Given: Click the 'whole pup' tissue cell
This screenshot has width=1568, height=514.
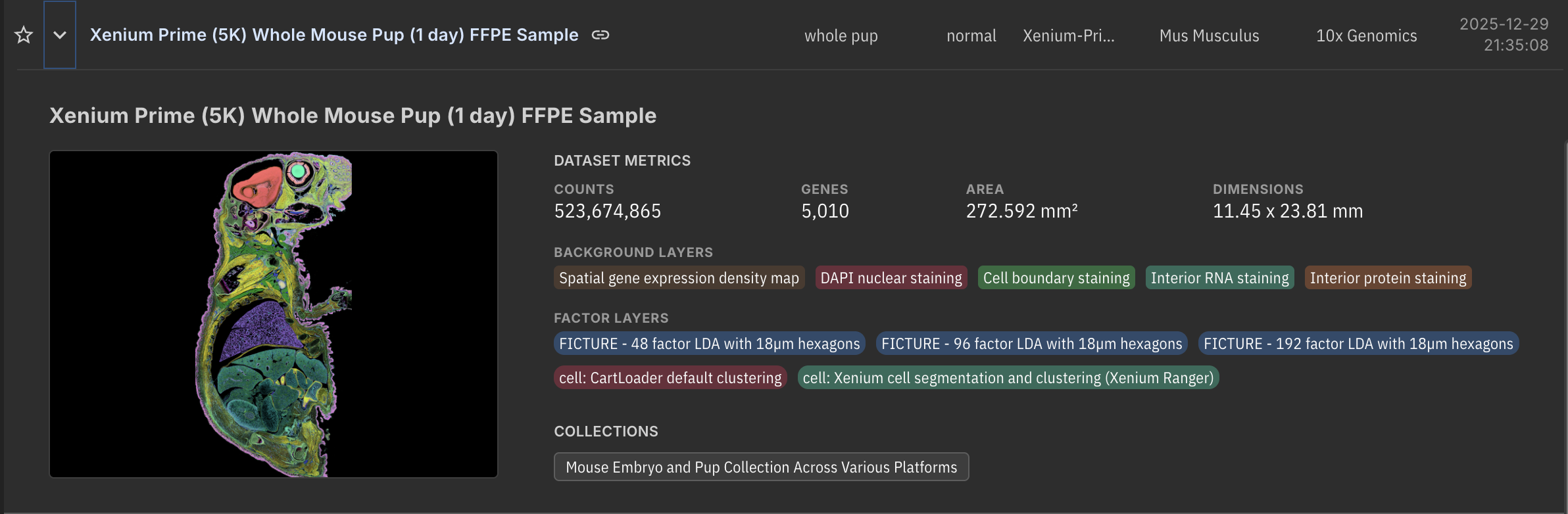Looking at the screenshot, I should 841,35.
